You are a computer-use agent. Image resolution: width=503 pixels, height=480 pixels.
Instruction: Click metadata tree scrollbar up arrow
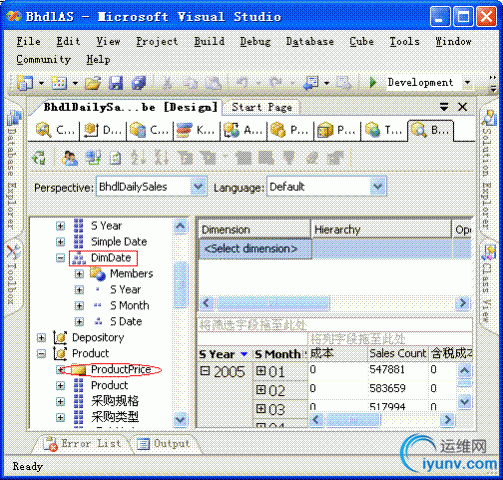(x=180, y=227)
